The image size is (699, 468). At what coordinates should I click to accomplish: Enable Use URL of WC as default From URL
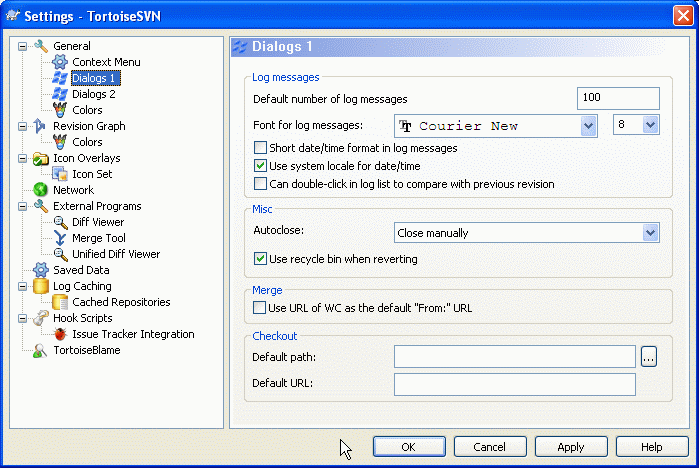(259, 308)
